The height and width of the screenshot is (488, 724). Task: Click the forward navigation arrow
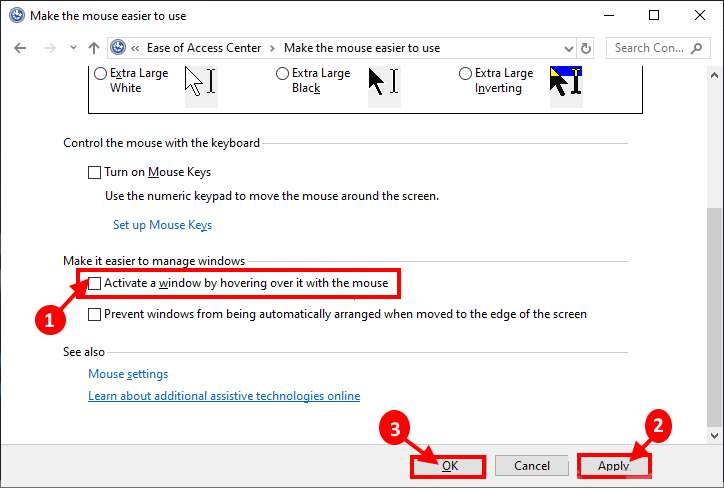(49, 48)
